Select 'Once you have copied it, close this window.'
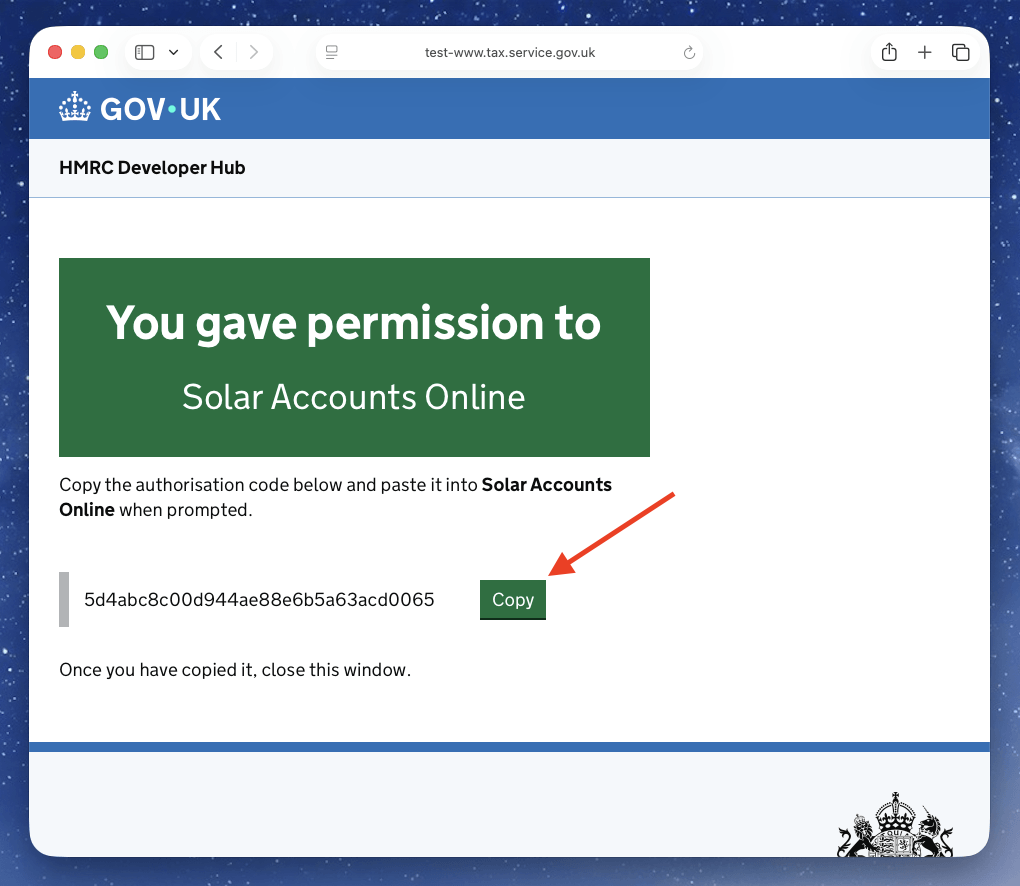The image size is (1020, 886). pyautogui.click(x=235, y=670)
